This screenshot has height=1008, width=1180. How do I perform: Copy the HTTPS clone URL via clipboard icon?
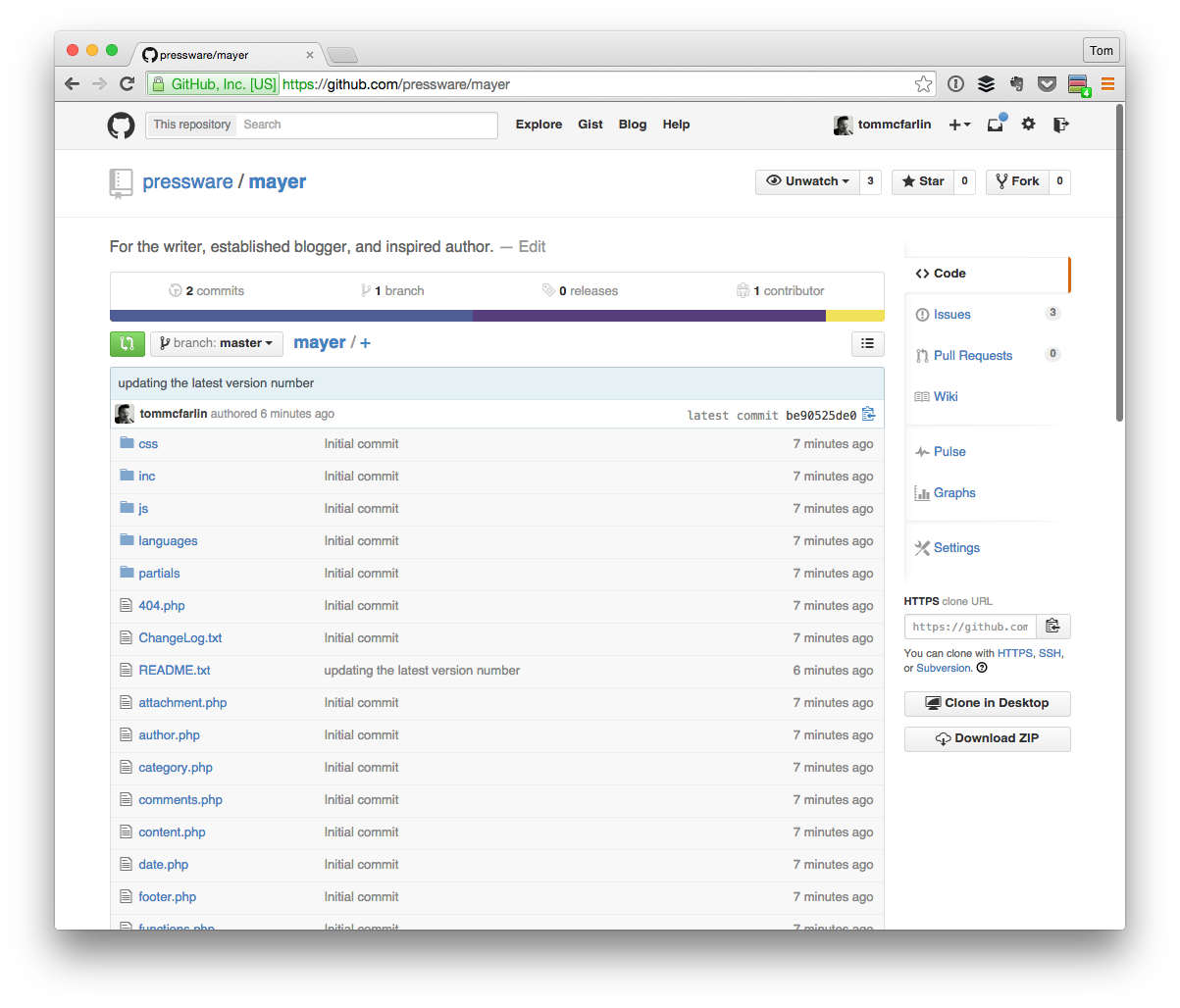coord(1053,626)
